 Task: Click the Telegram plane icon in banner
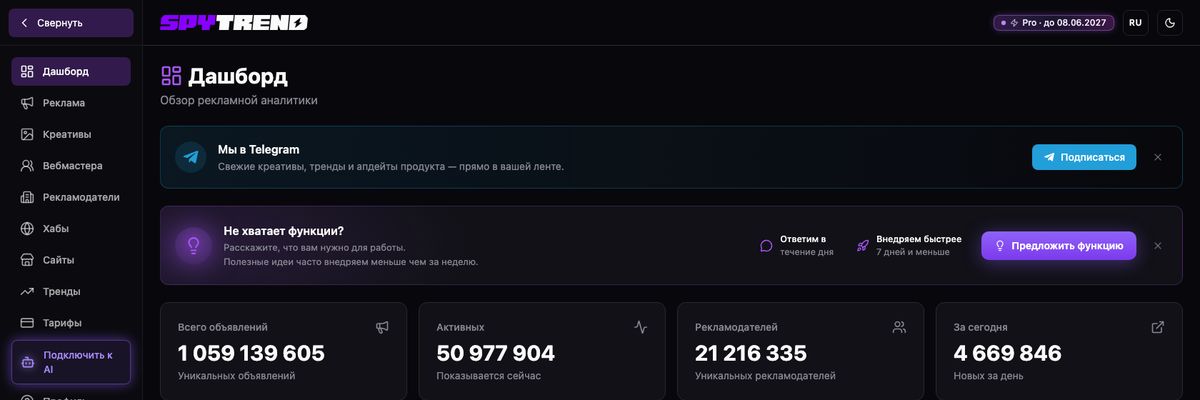tap(190, 157)
